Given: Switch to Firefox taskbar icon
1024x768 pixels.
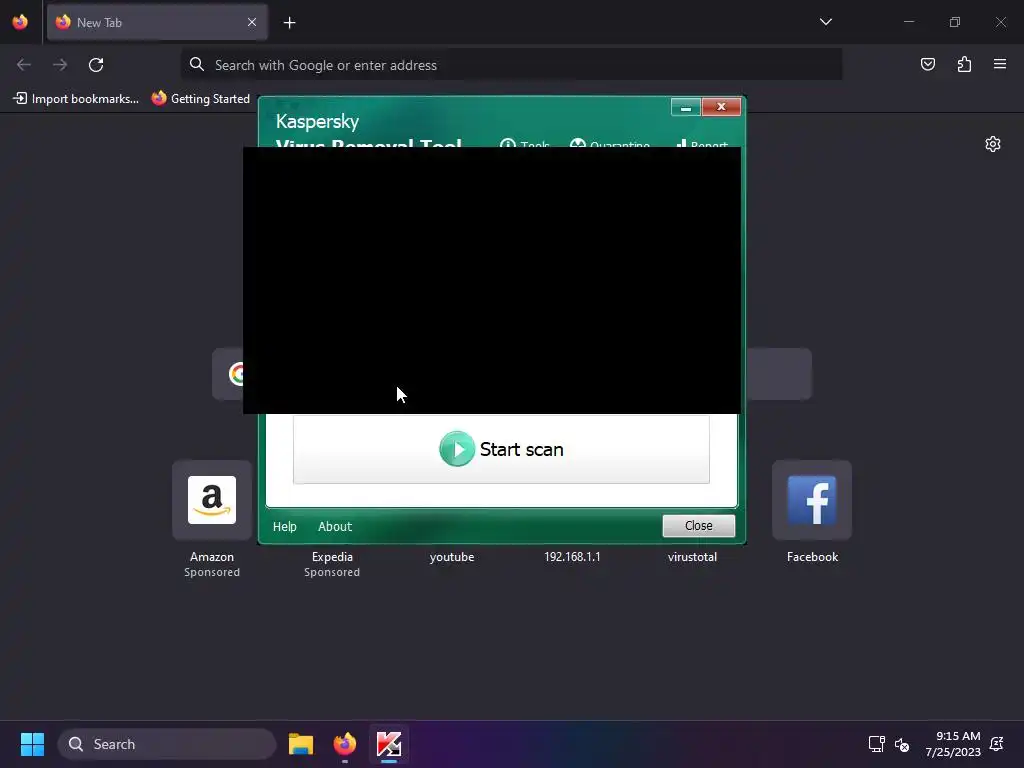Looking at the screenshot, I should click(x=345, y=744).
